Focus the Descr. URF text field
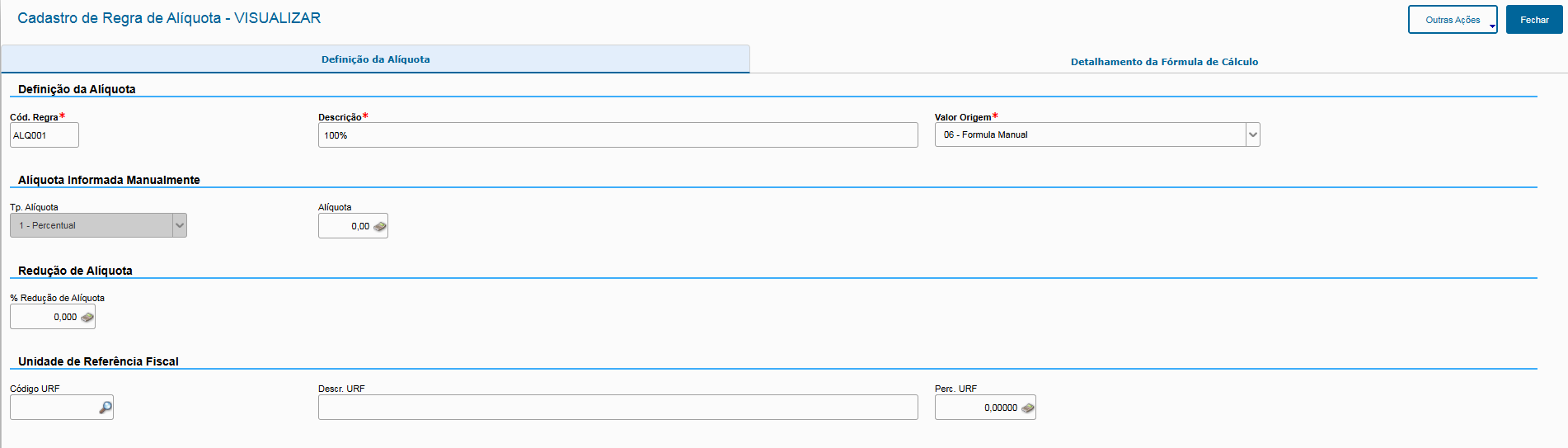Screen dimensions: 1568x448 pyautogui.click(x=617, y=408)
